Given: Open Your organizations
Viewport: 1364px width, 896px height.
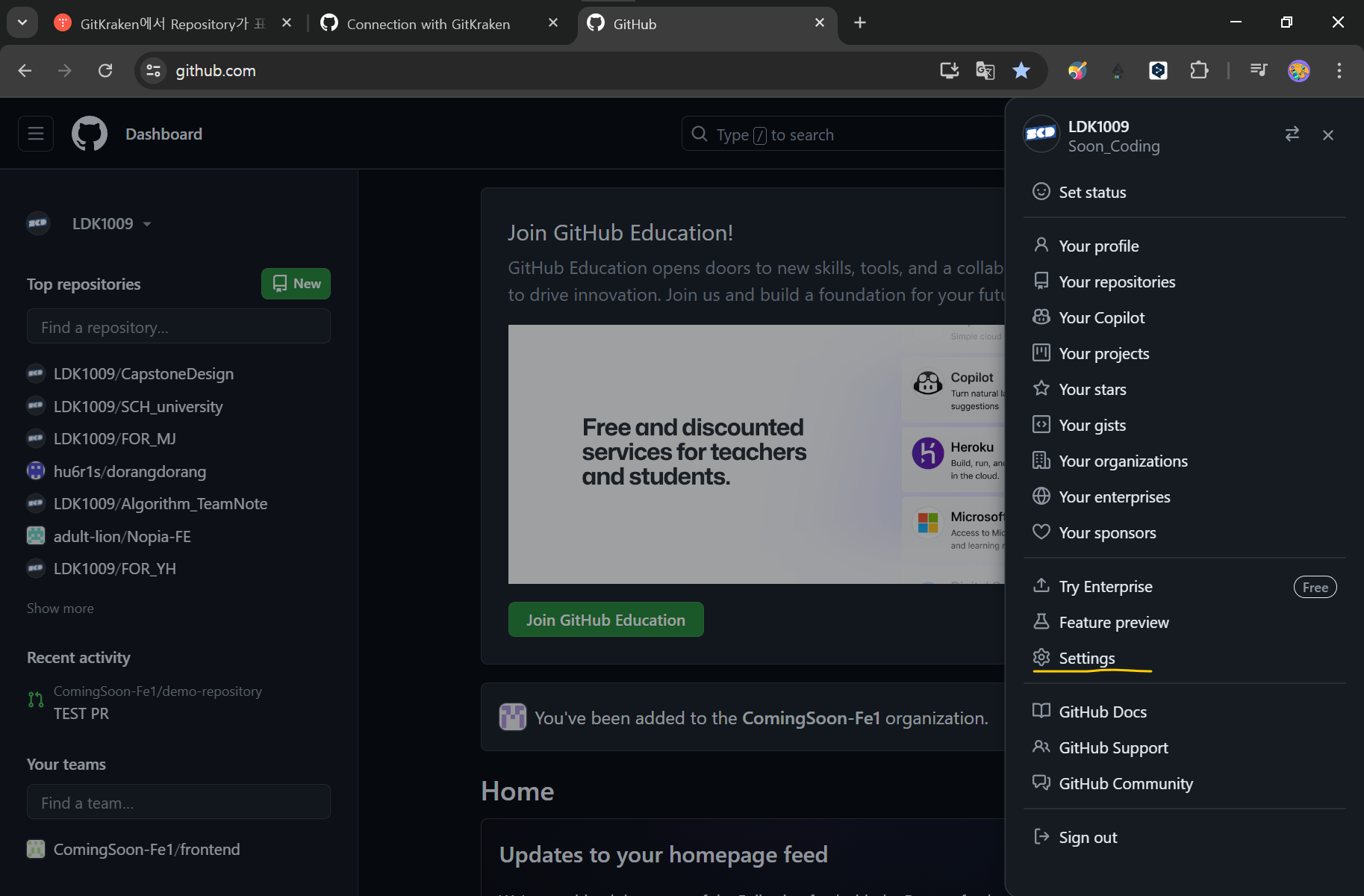Looking at the screenshot, I should [x=1184, y=461].
